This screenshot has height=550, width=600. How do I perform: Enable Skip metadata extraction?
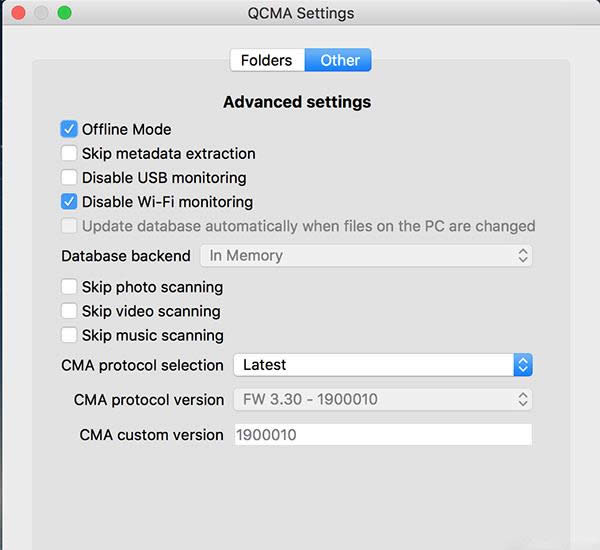[69, 153]
